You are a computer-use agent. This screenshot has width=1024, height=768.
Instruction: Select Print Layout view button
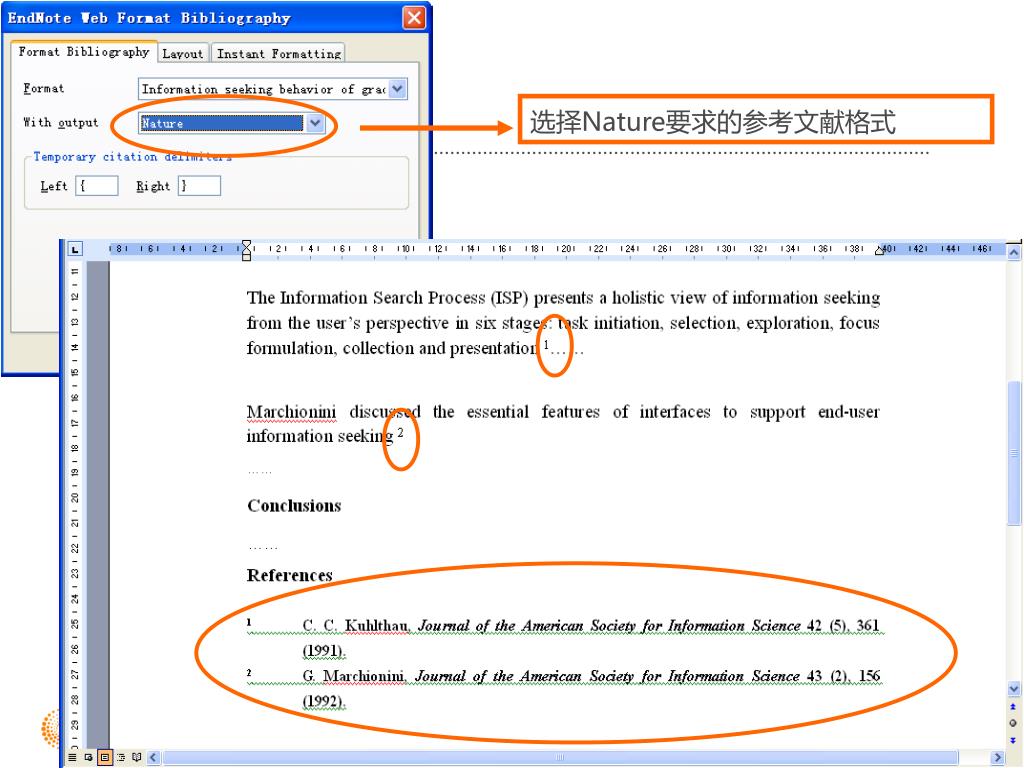(x=104, y=758)
